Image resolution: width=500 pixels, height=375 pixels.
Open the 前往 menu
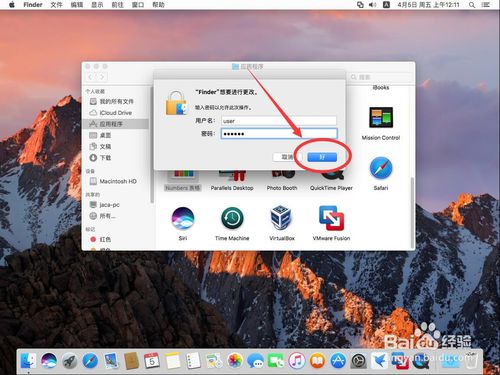117,5
